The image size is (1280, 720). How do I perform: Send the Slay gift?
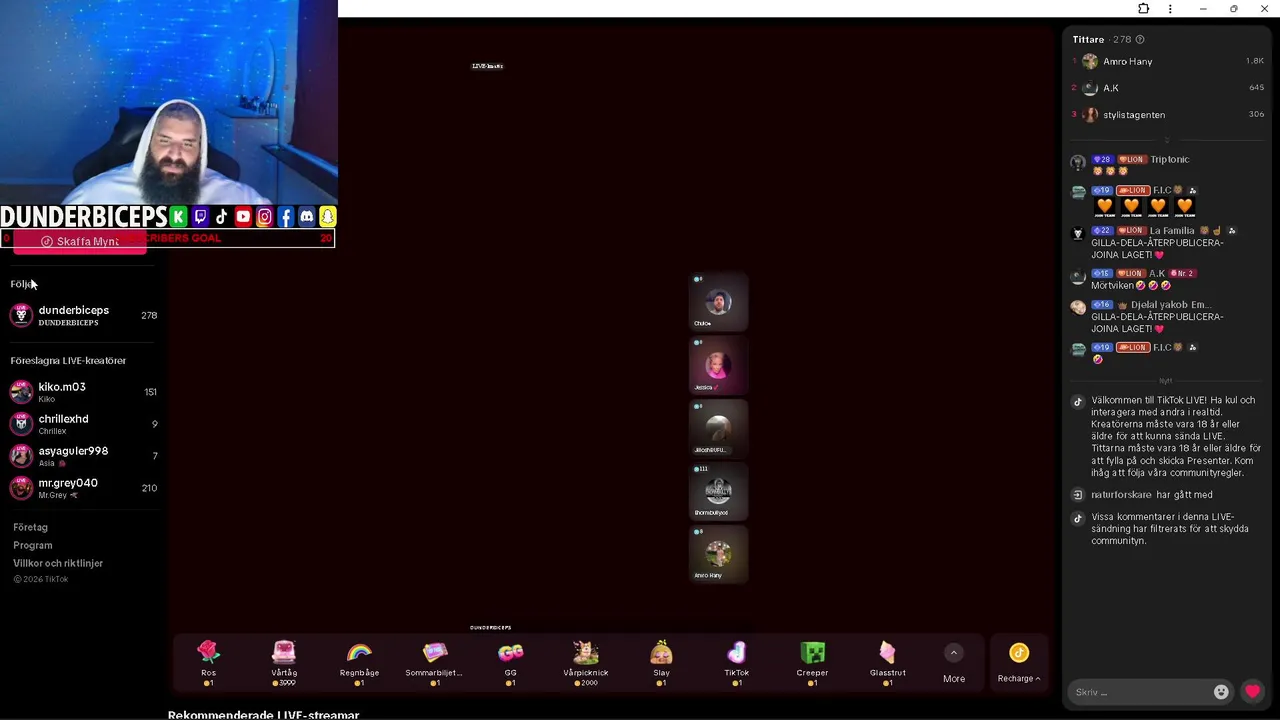coord(661,662)
